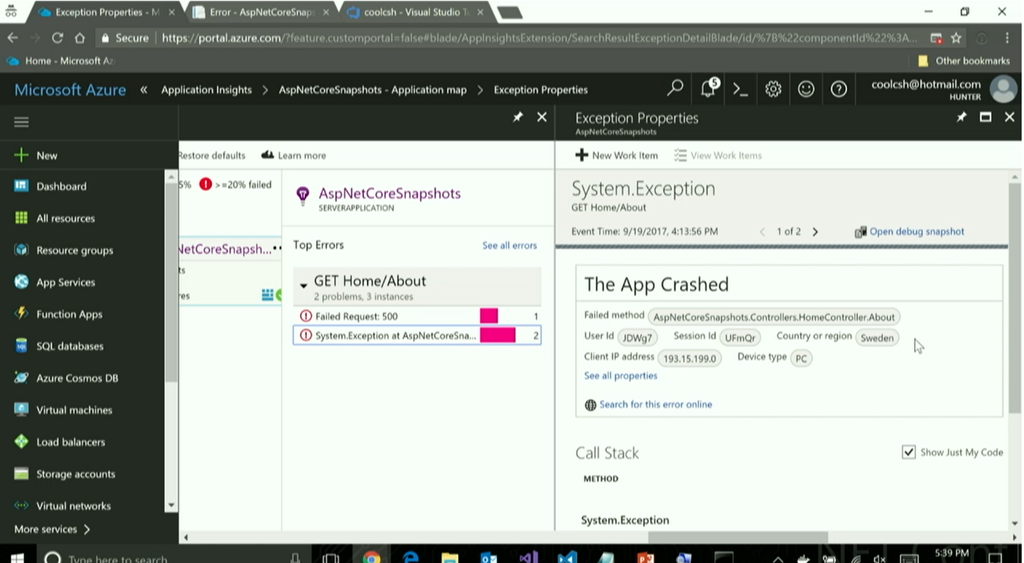
Task: Open the notifications bell icon
Action: tap(708, 89)
